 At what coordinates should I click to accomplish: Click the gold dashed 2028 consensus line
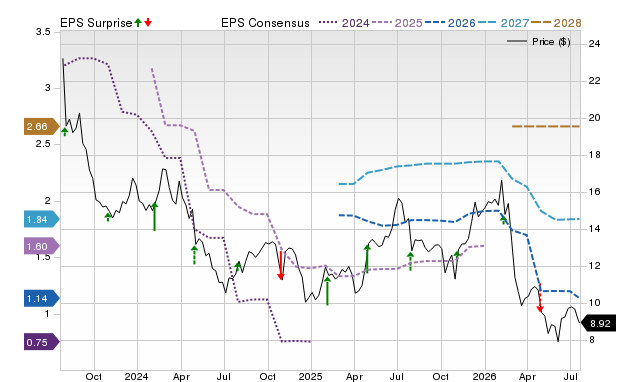pyautogui.click(x=546, y=126)
